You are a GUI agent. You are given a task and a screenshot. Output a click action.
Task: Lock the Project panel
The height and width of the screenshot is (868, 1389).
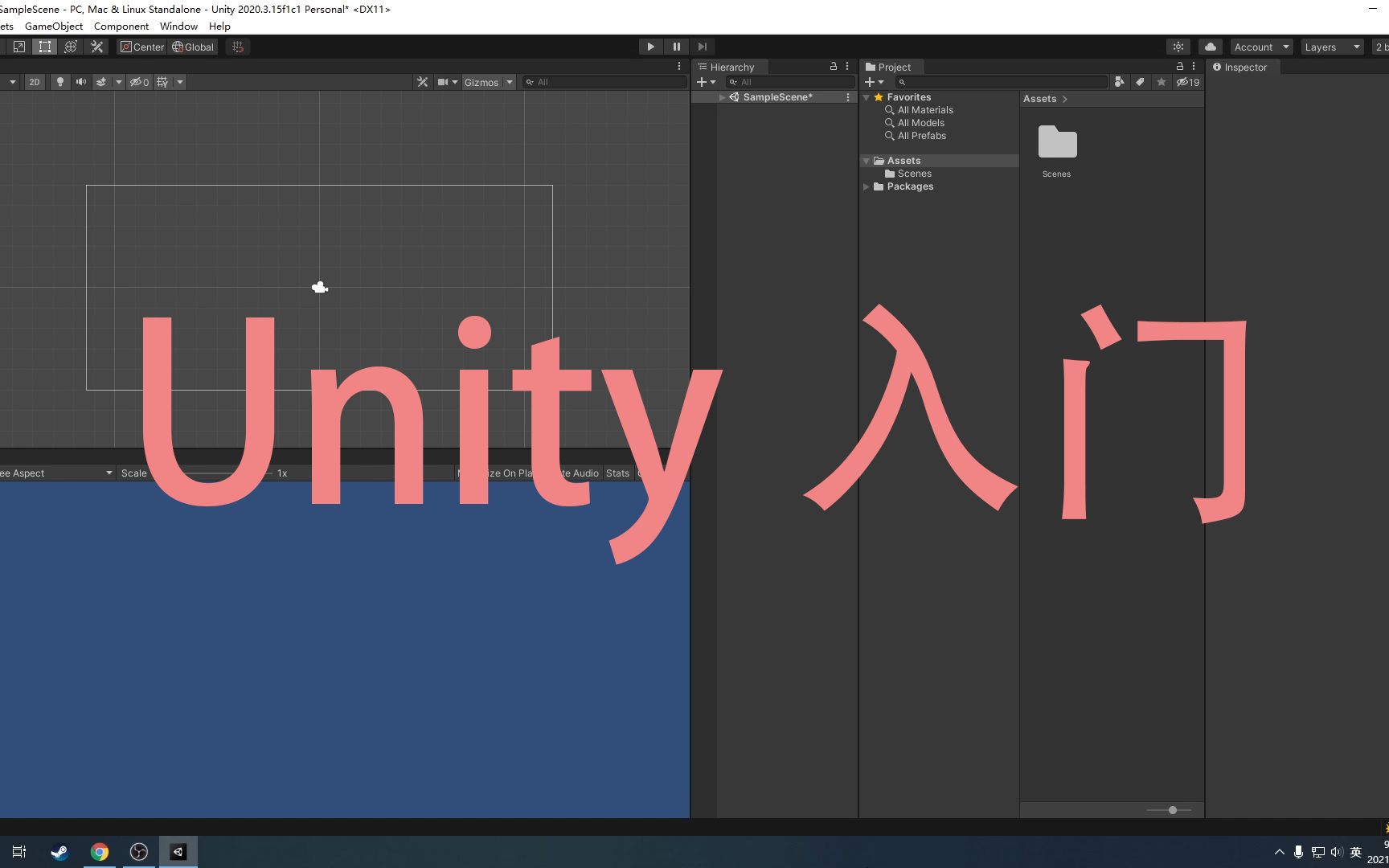(1180, 67)
